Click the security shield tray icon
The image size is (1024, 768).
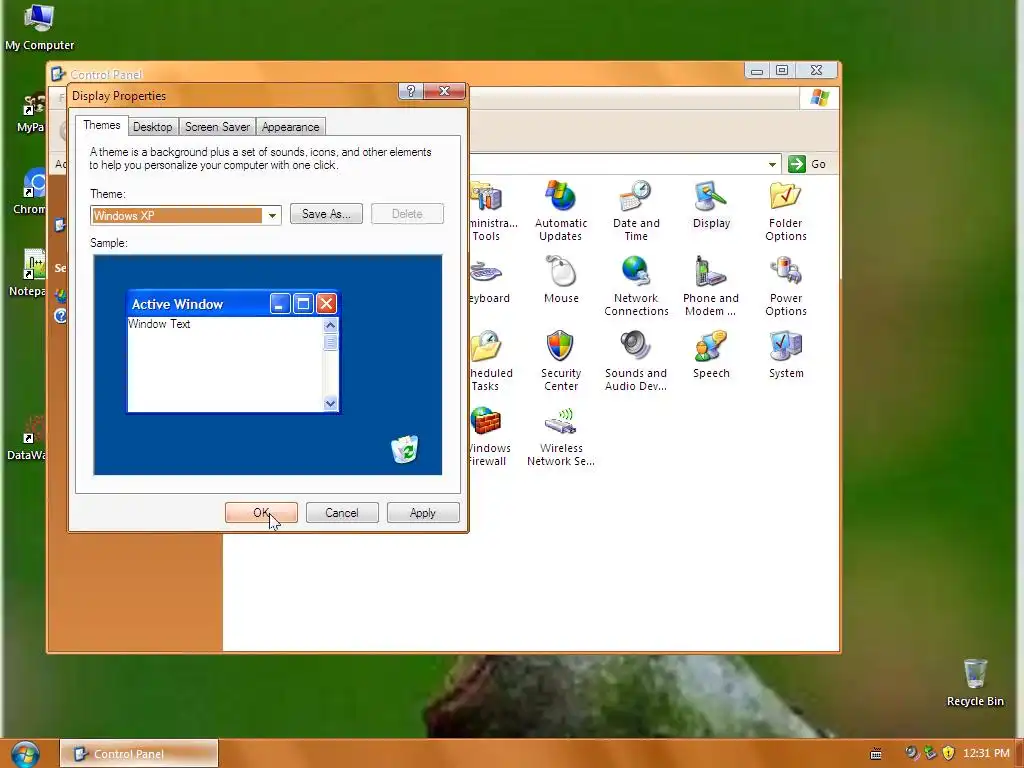click(948, 754)
